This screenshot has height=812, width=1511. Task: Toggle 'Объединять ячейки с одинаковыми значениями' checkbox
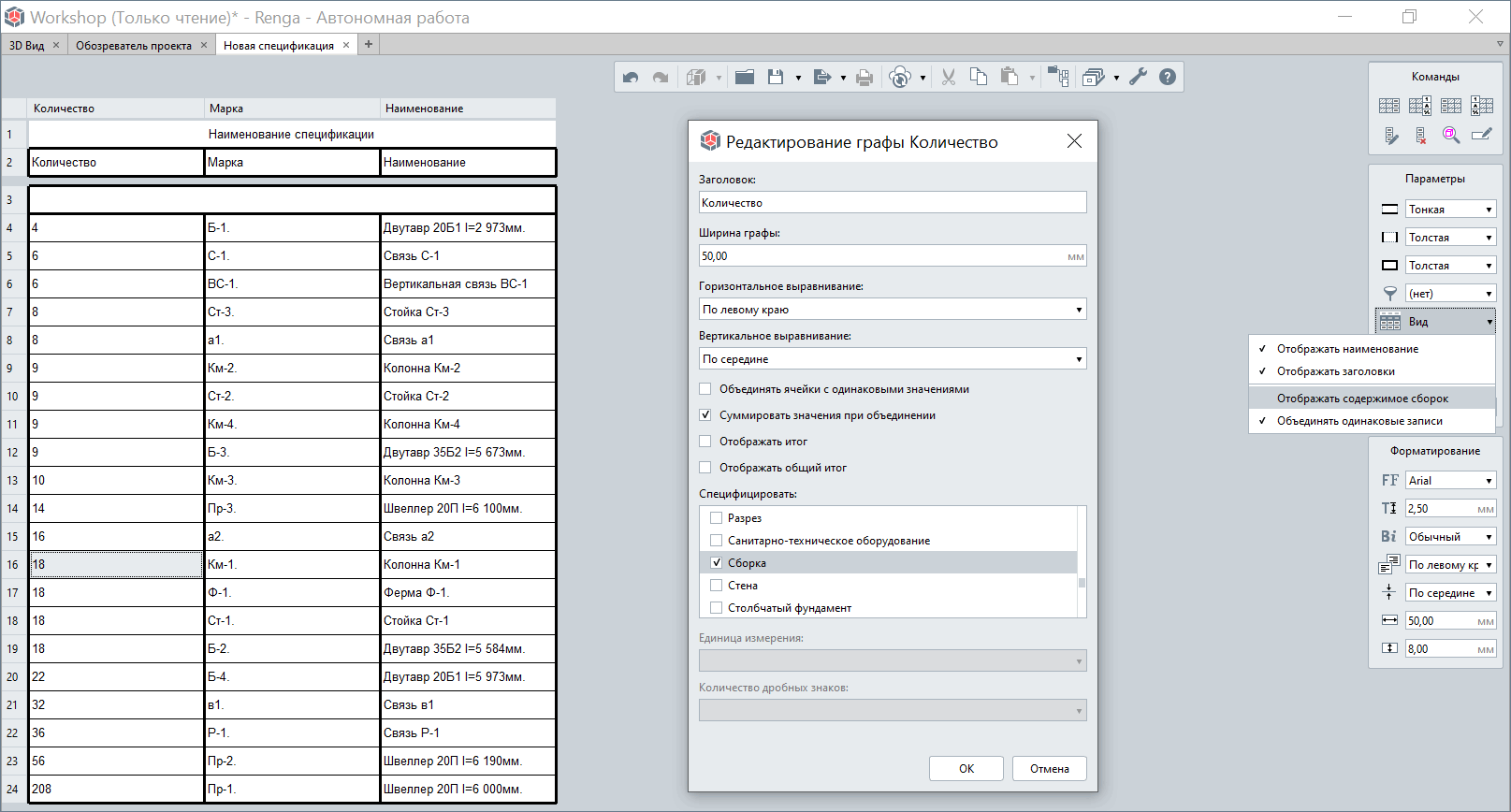tap(705, 389)
